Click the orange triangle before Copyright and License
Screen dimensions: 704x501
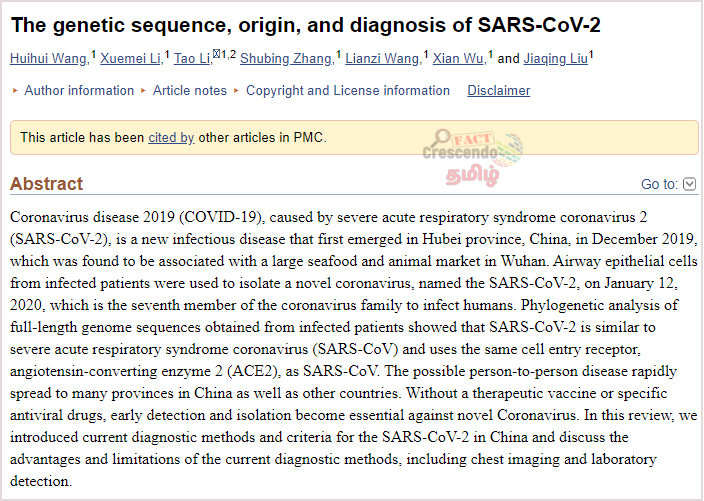click(x=237, y=91)
